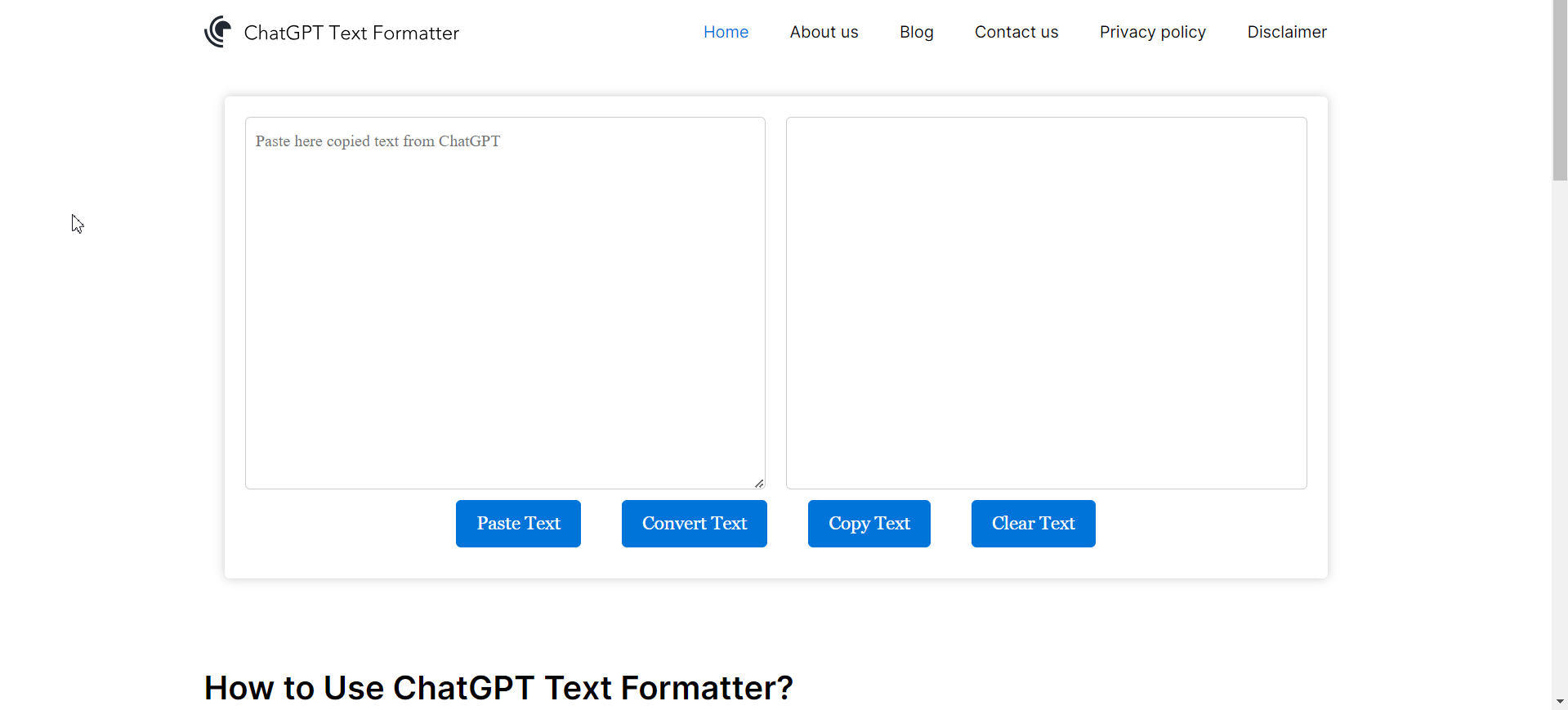Viewport: 1568px width, 710px height.
Task: Open the ChatGPT Text Formatter site title
Action: tap(351, 33)
